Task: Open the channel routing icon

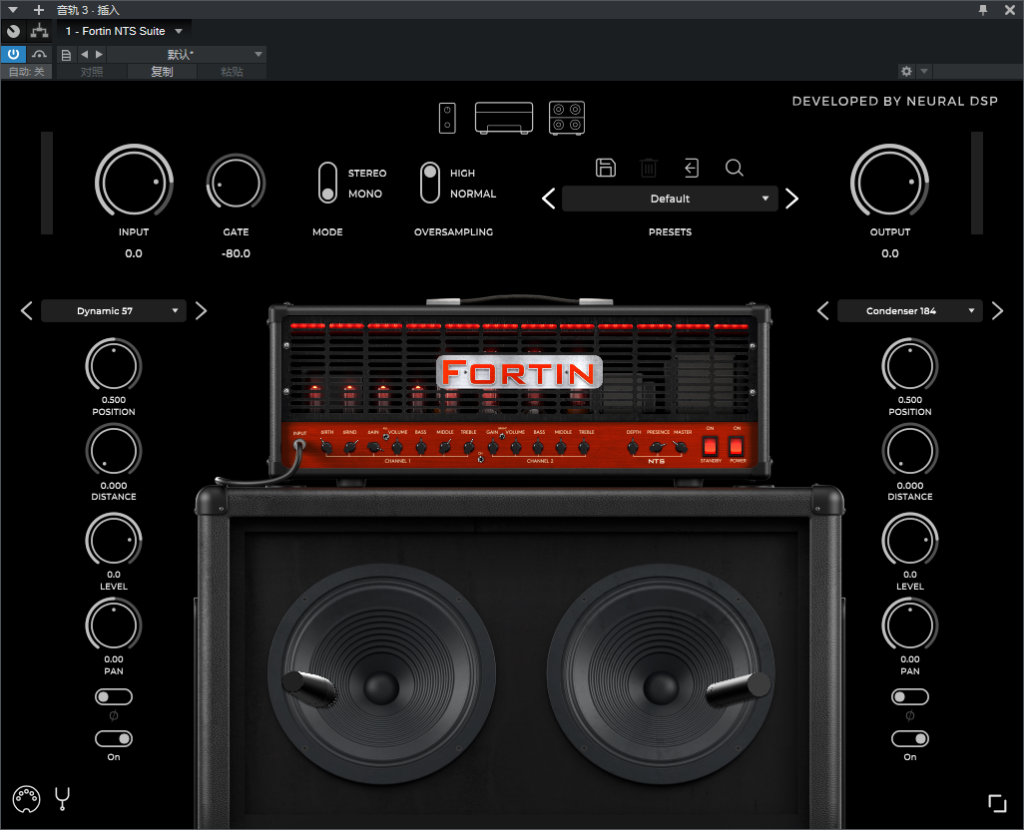Action: [39, 31]
